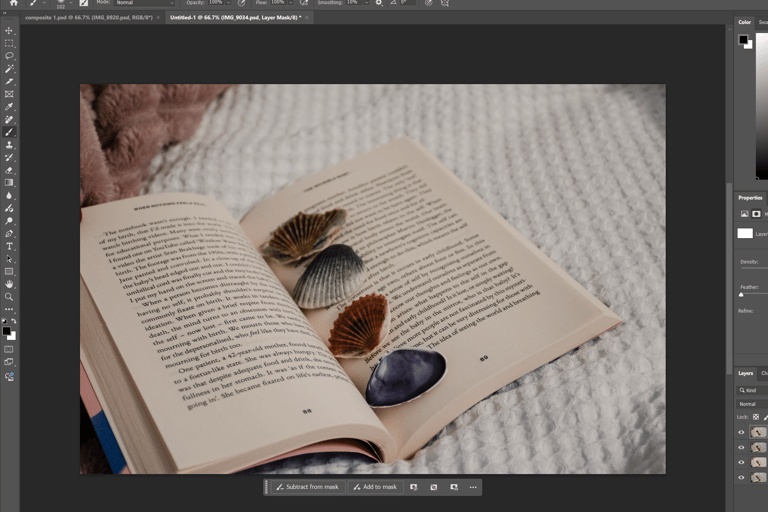Click foreground color swatch in toolbar
This screenshot has width=768, height=512.
click(x=6, y=332)
